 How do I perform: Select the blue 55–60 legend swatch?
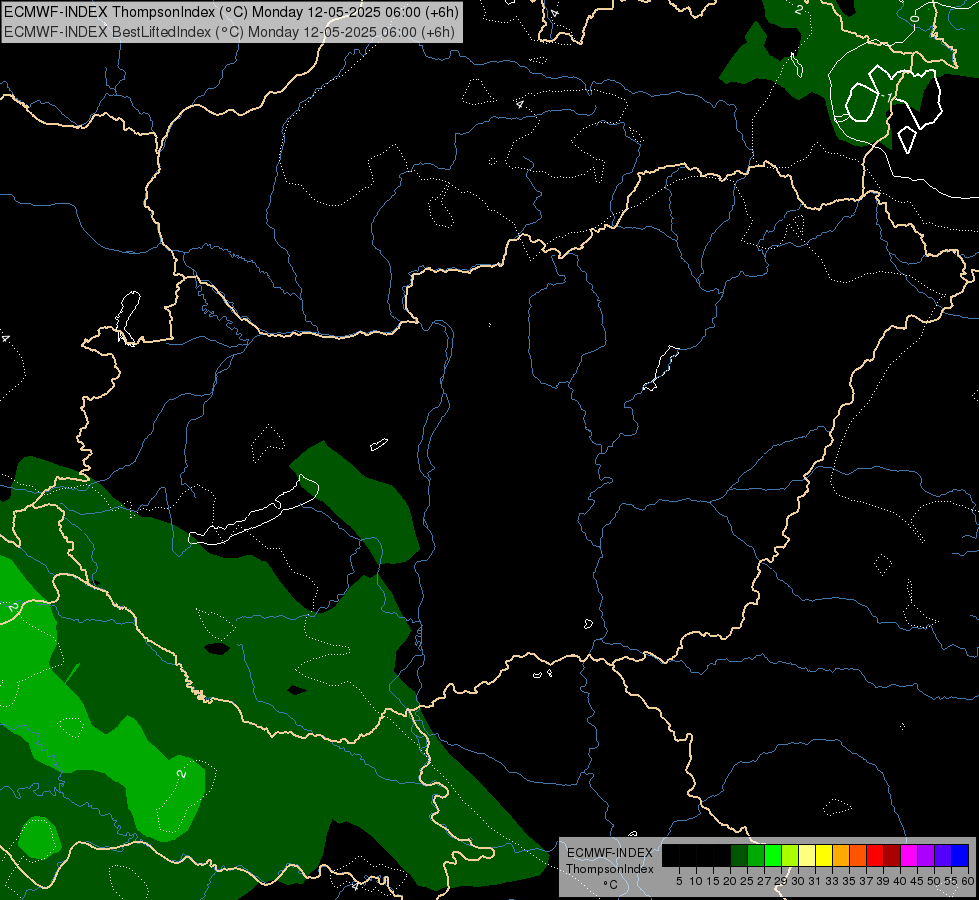pyautogui.click(x=960, y=855)
